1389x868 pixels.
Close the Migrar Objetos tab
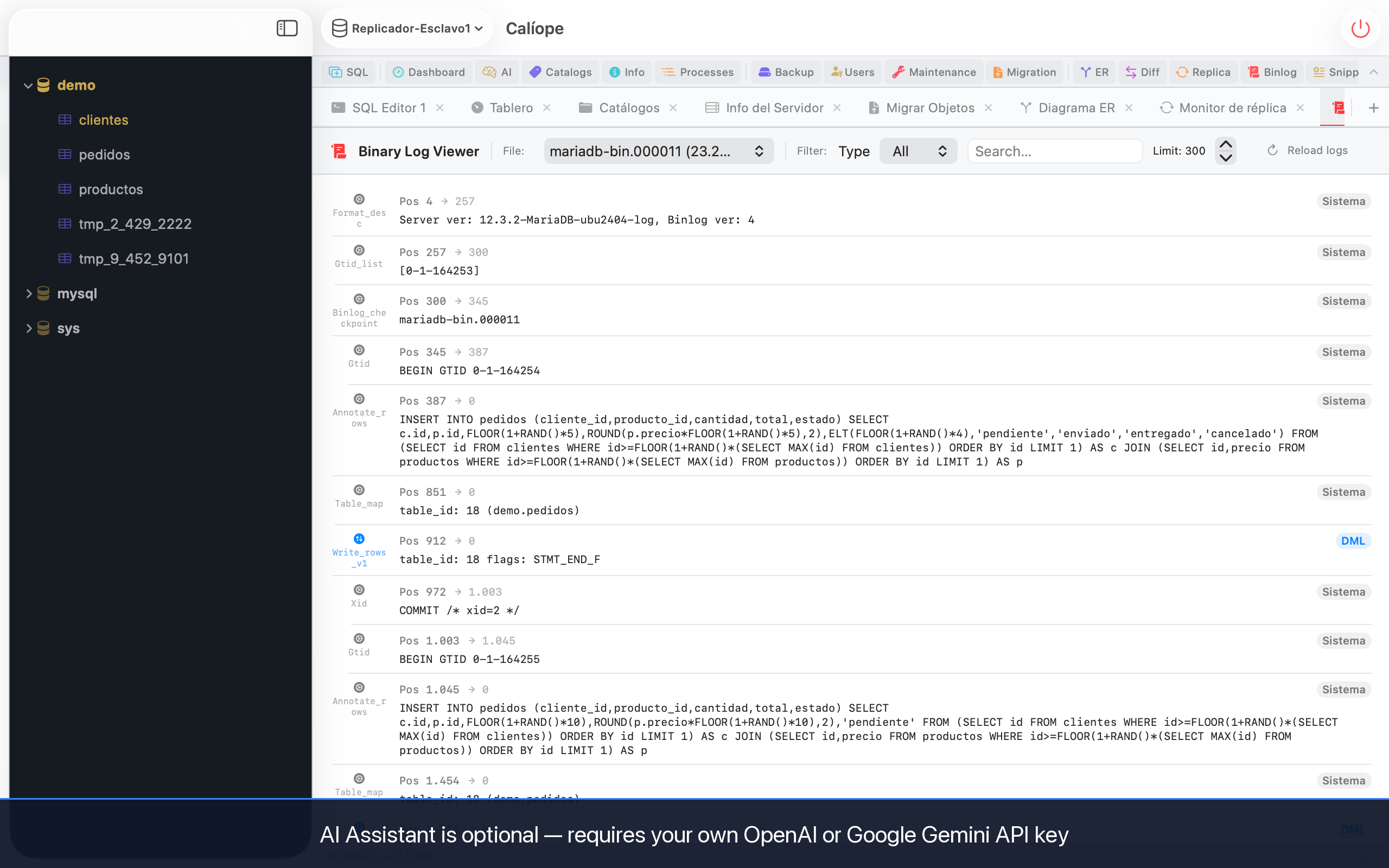989,108
